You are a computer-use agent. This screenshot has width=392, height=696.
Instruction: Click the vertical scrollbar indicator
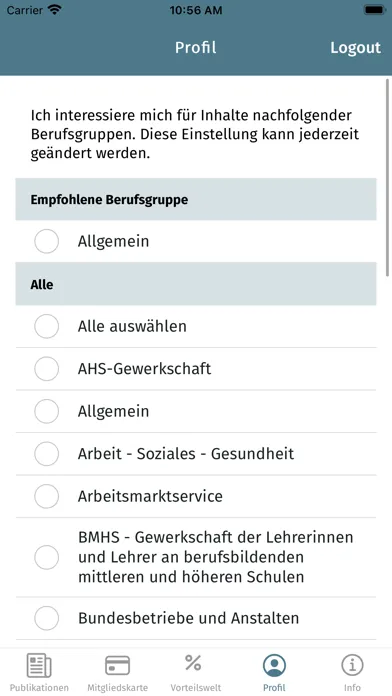[x=388, y=178]
